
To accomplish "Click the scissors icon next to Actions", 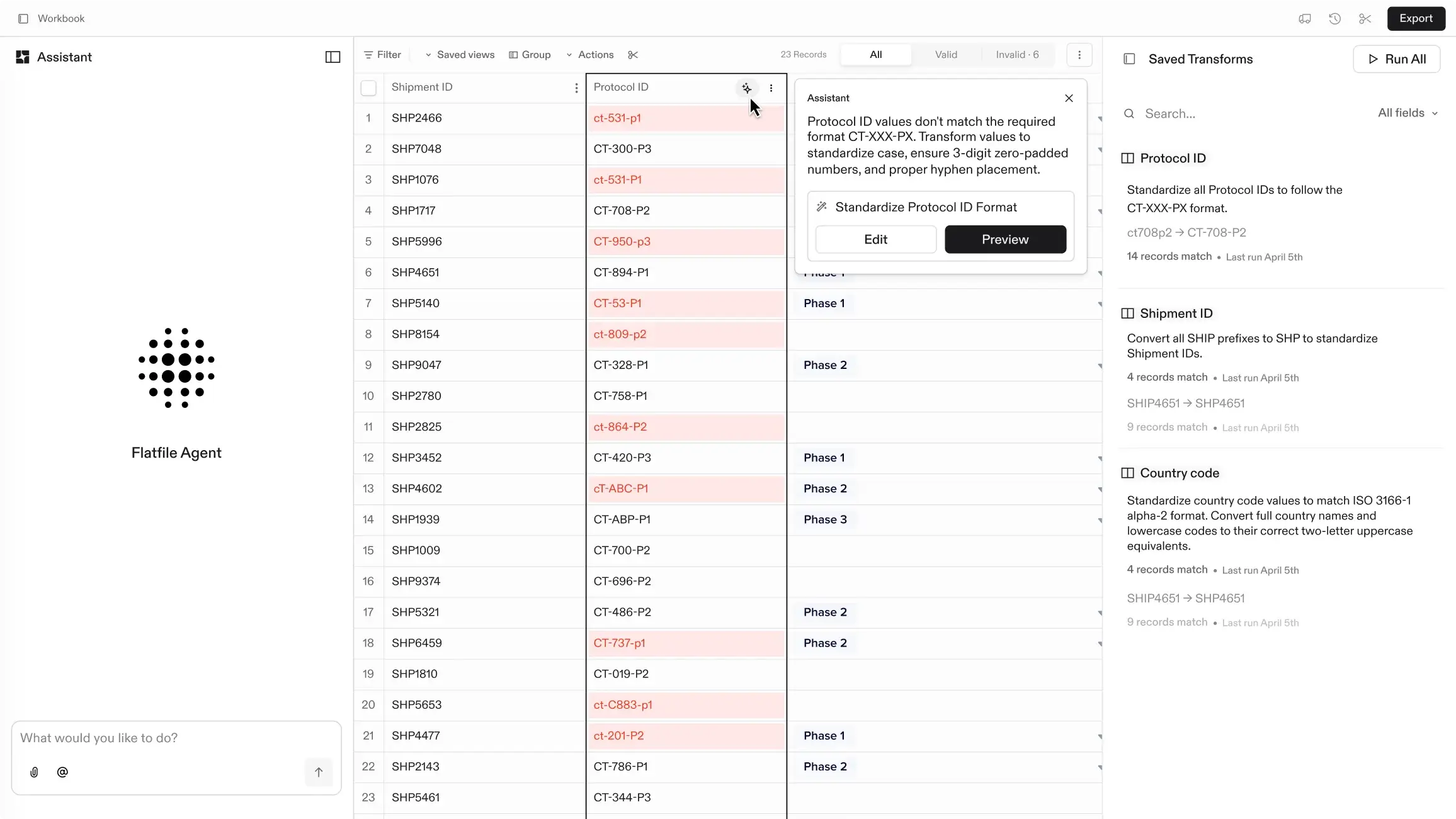I will point(633,55).
